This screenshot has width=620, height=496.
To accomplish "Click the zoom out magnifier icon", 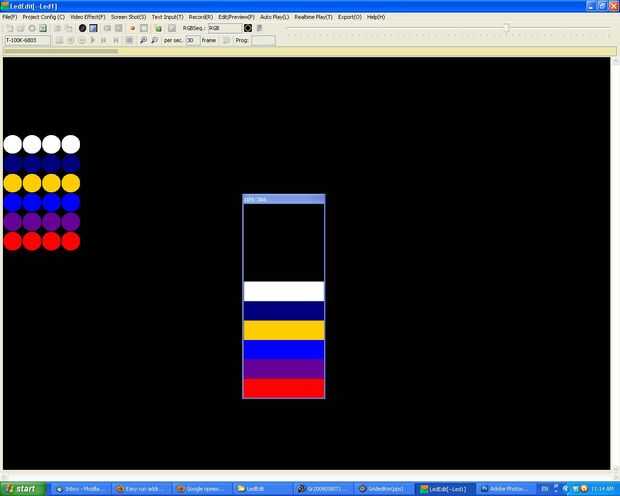I will click(155, 40).
